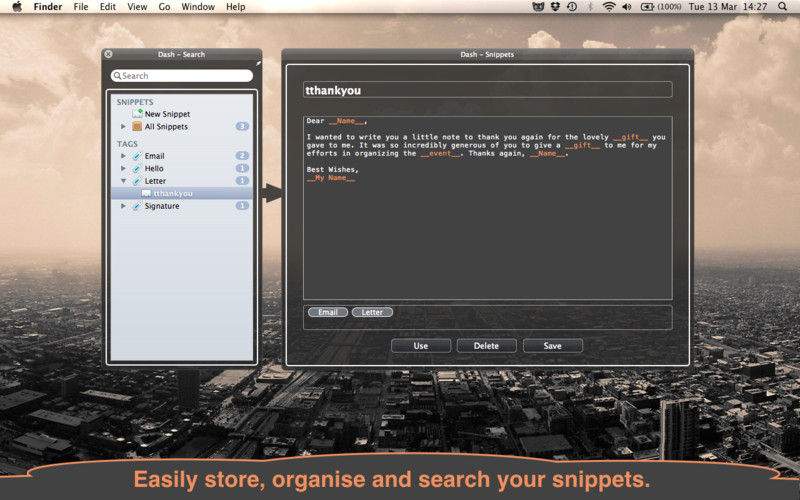
Task: Click the cat face menu bar icon
Action: (538, 7)
